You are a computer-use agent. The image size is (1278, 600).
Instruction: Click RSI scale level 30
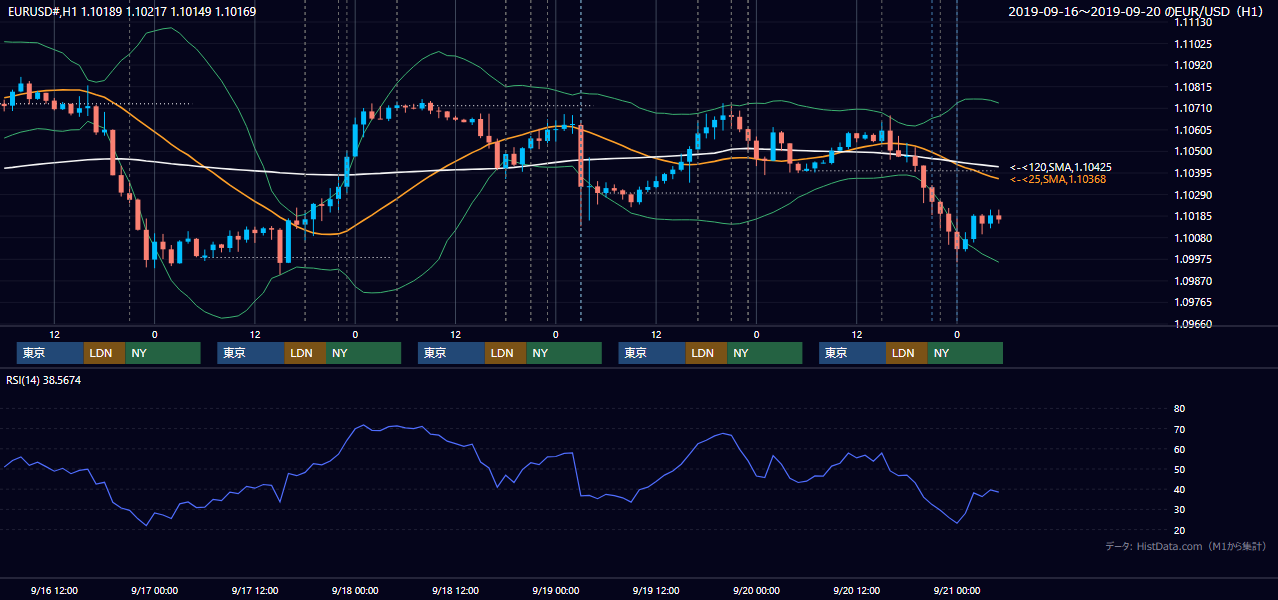click(x=1180, y=509)
